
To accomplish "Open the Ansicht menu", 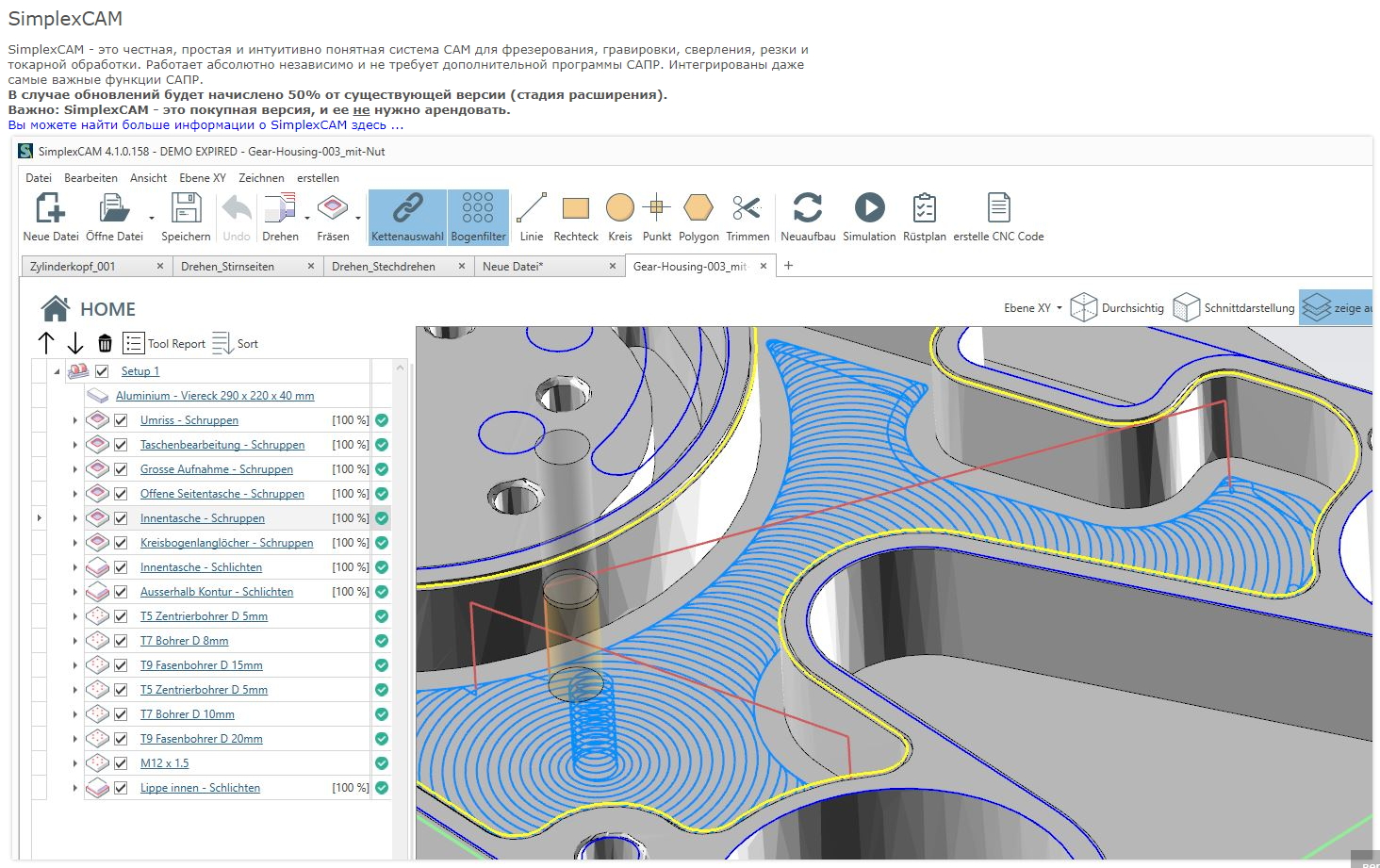I will click(x=148, y=178).
